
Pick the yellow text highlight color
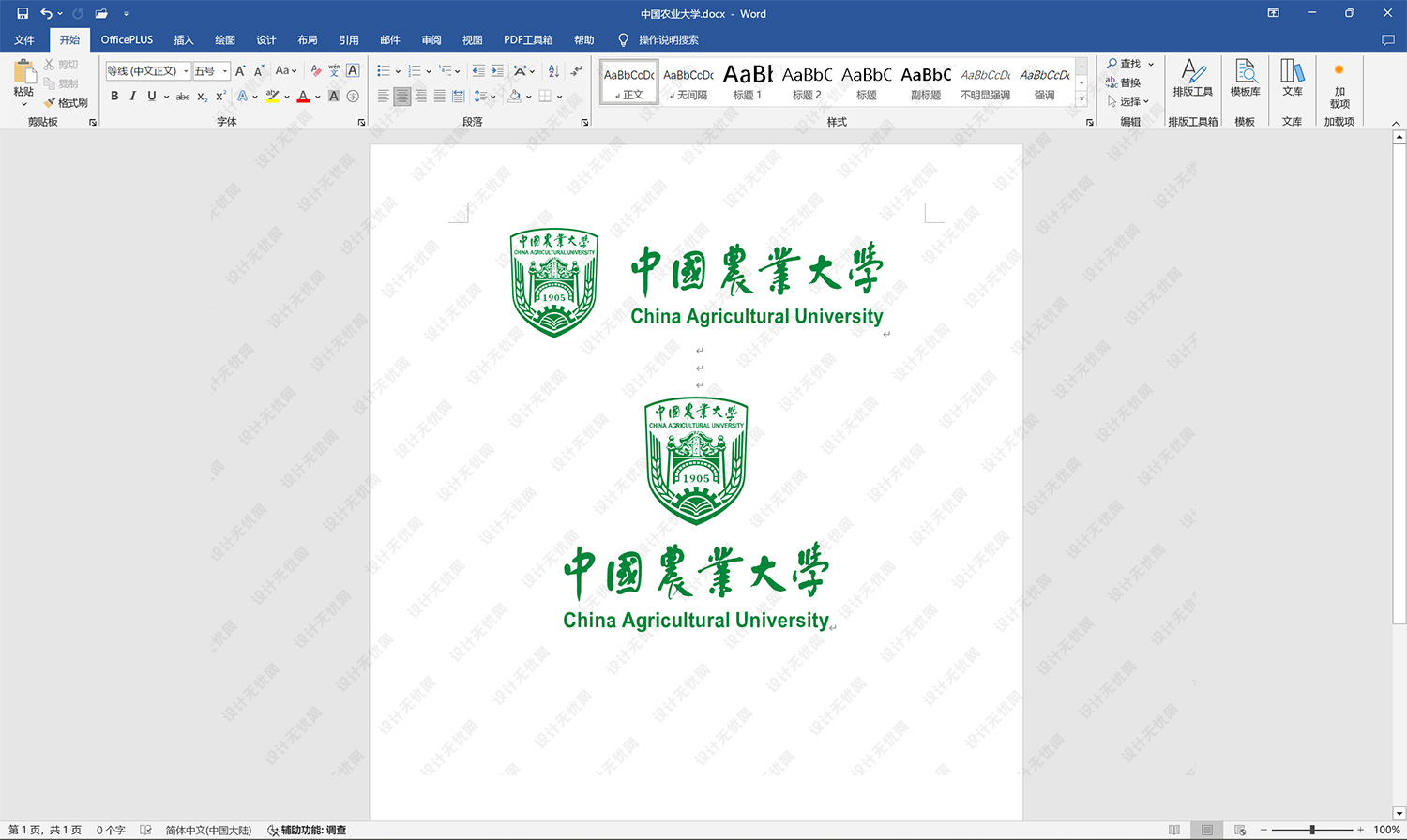point(272,97)
